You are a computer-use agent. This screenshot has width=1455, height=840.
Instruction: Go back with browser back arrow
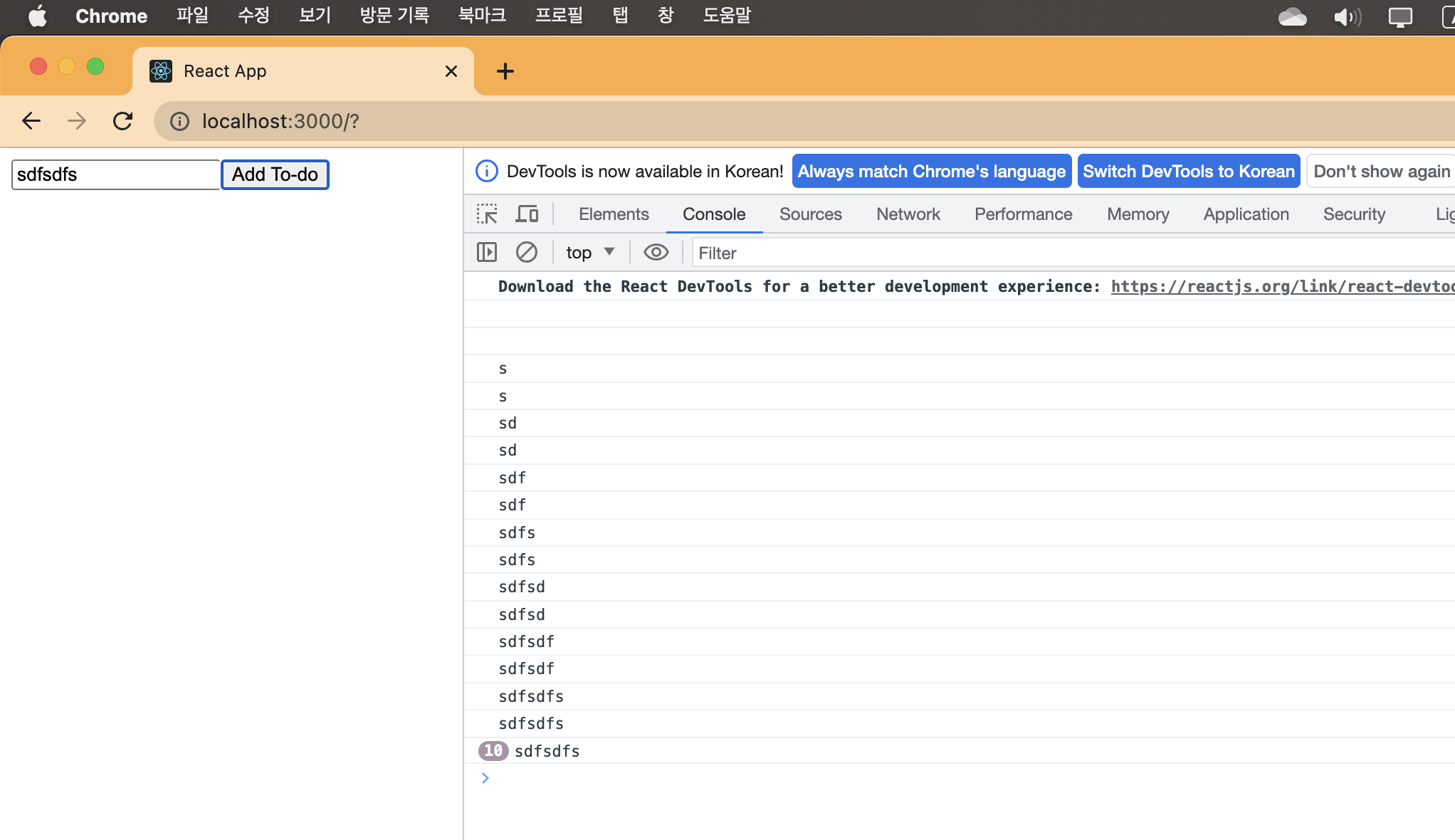click(x=31, y=121)
